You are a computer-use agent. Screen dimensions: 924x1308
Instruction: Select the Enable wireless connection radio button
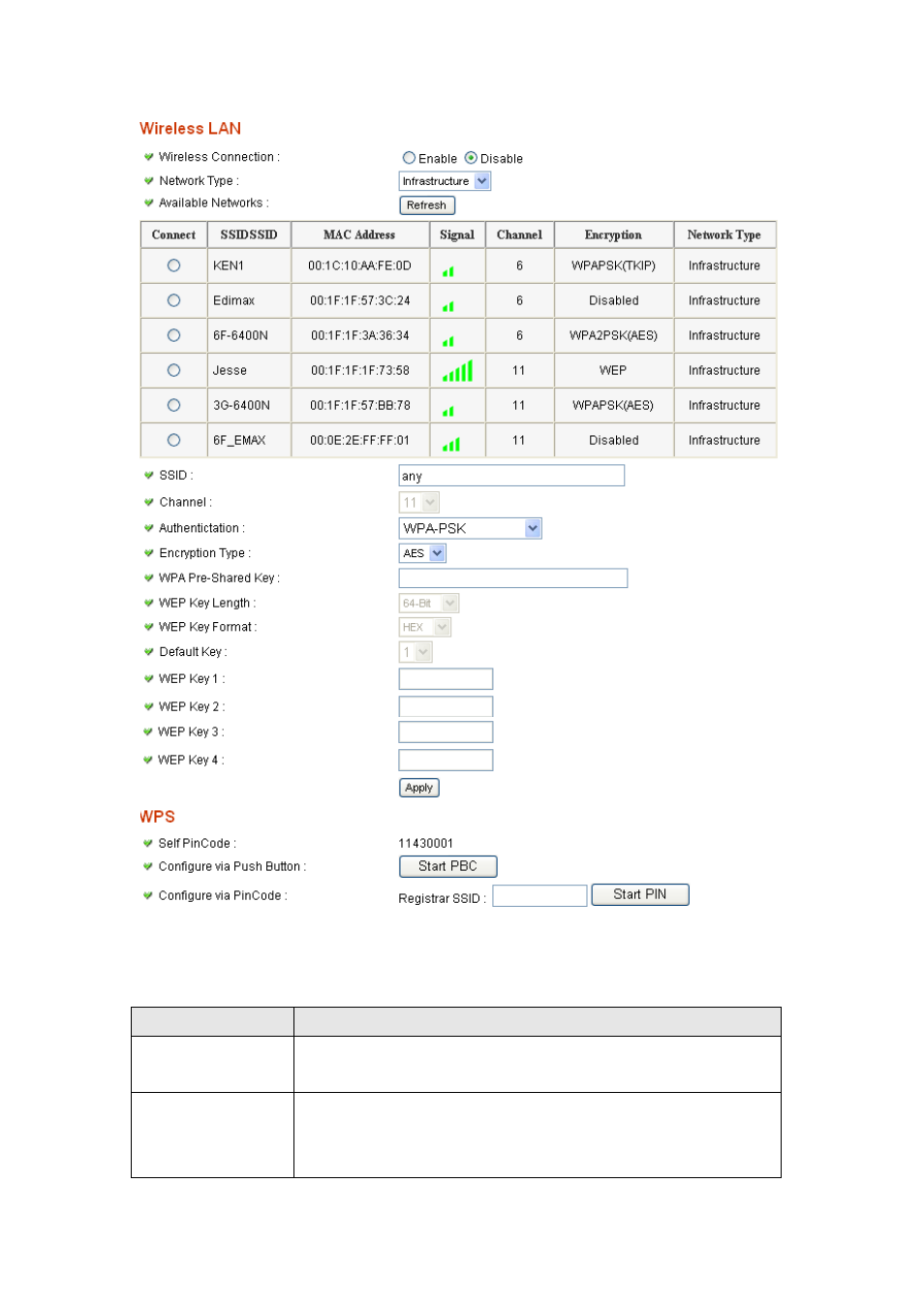pyautogui.click(x=409, y=158)
